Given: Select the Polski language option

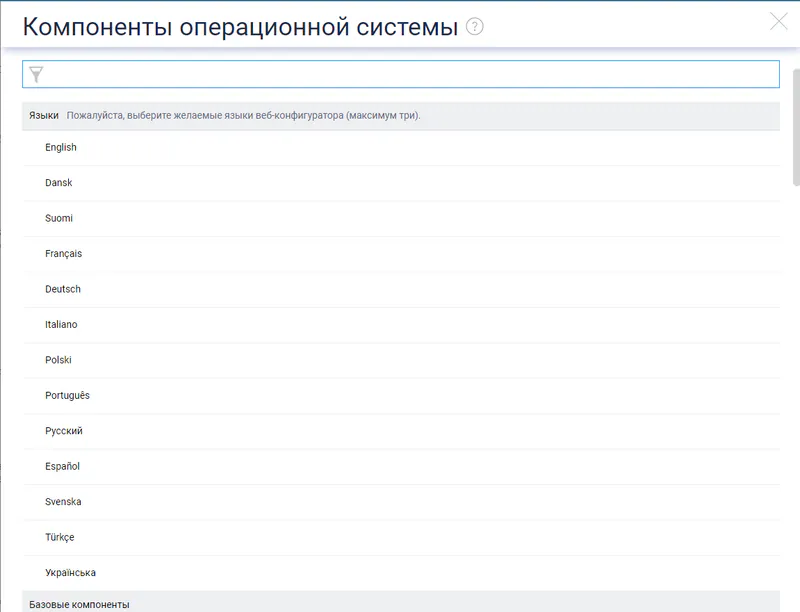Looking at the screenshot, I should (x=401, y=360).
